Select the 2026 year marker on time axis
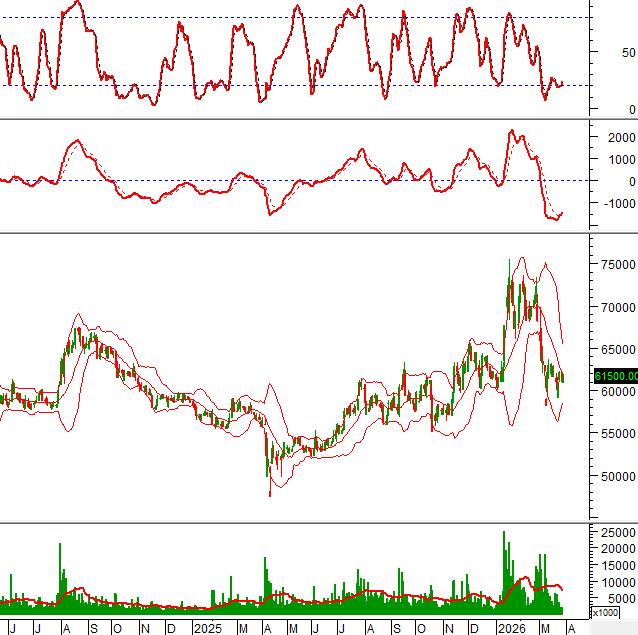638x635 pixels. click(x=511, y=627)
